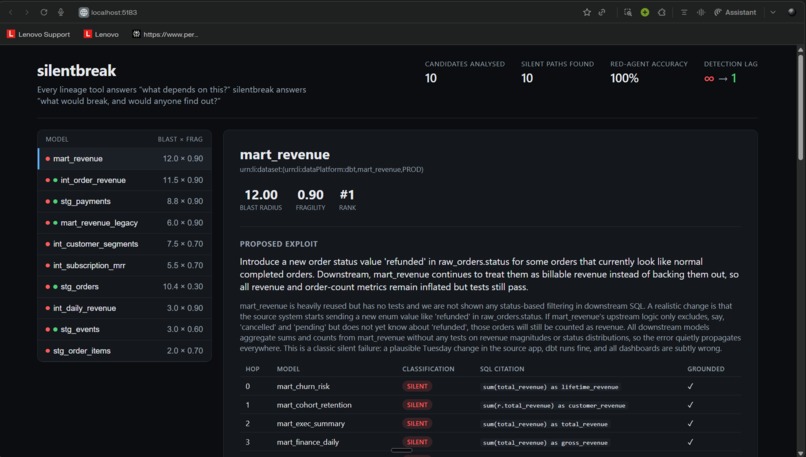Viewport: 806px width, 457px height.
Task: Click the link icon next to the star
Action: (602, 12)
